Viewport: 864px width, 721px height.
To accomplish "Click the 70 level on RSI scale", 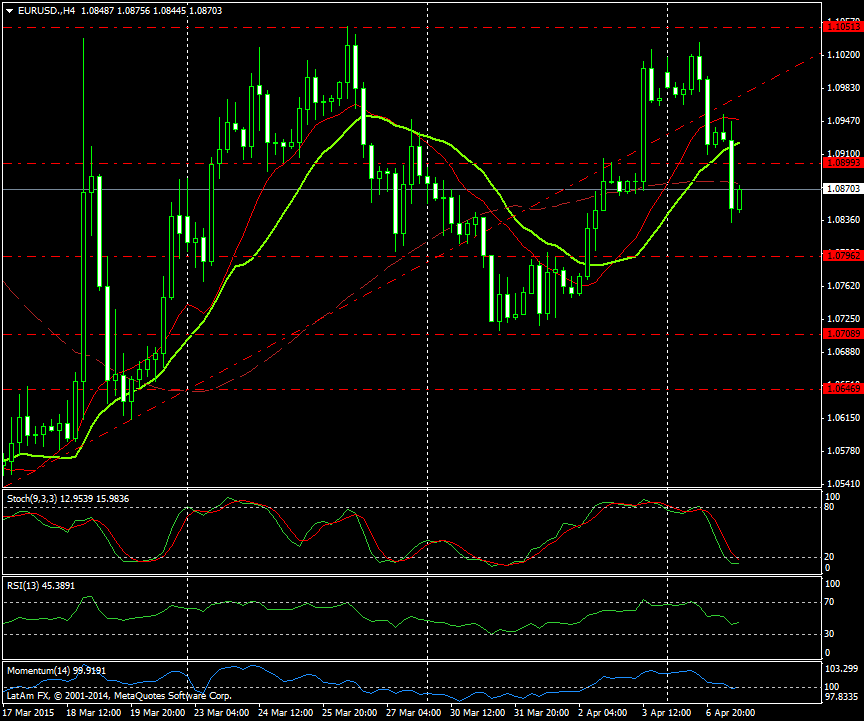I will [x=829, y=602].
